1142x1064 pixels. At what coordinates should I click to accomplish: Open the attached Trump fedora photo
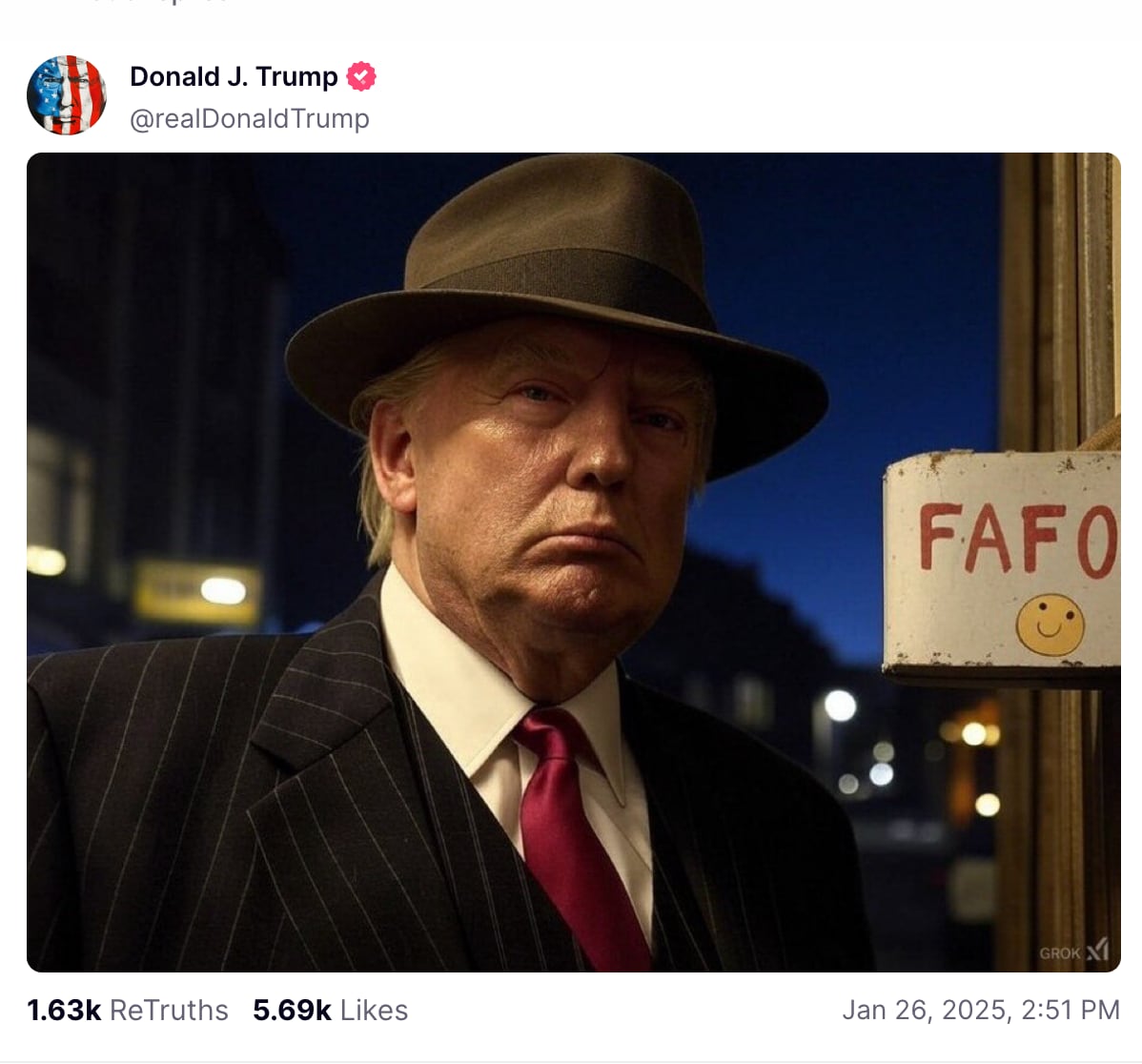coord(572,563)
